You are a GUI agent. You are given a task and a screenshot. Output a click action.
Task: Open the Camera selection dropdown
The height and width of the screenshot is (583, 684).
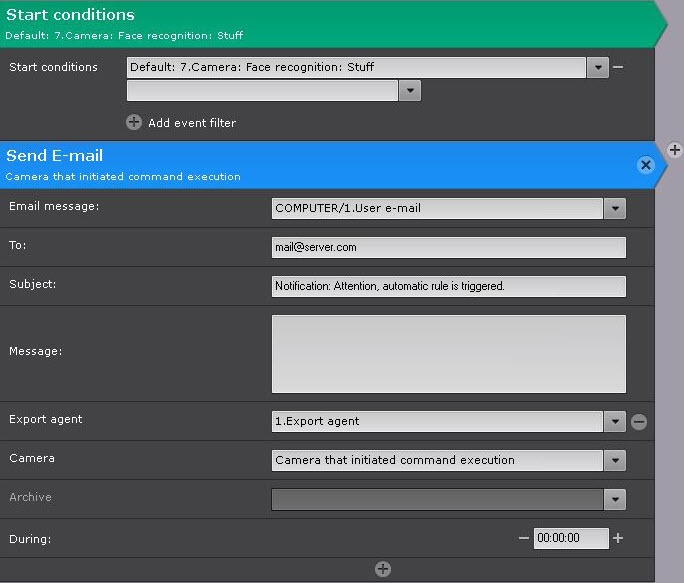click(615, 461)
